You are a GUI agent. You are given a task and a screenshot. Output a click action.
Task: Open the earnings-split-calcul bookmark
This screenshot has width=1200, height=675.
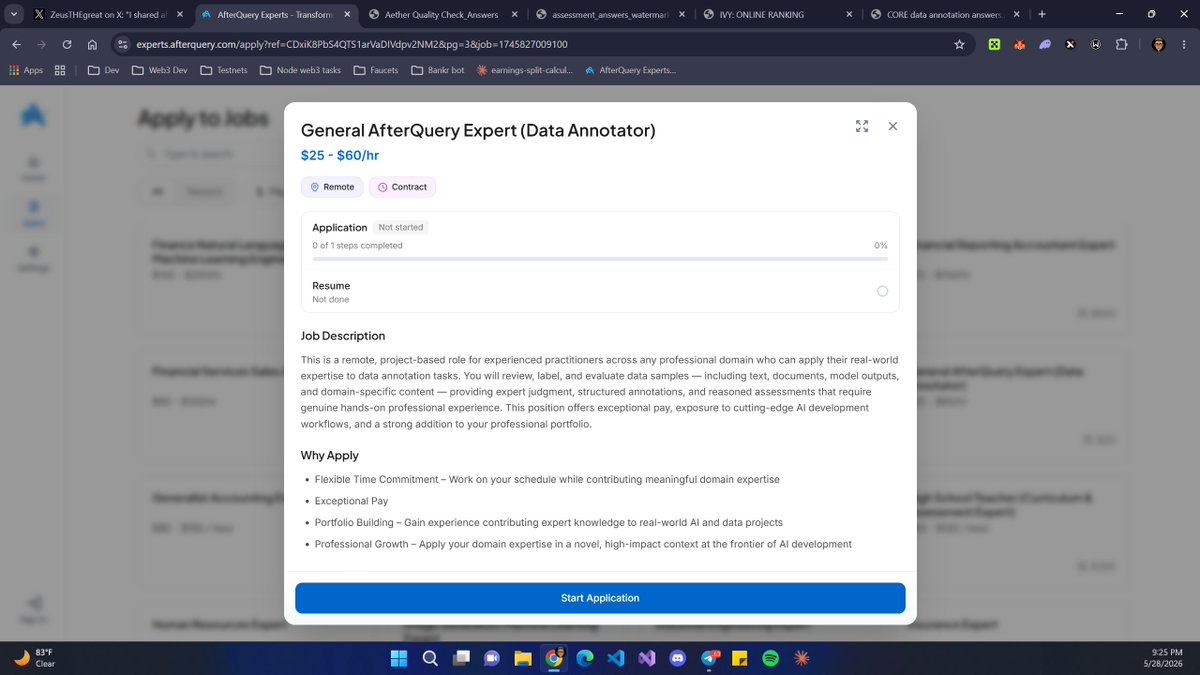(525, 70)
